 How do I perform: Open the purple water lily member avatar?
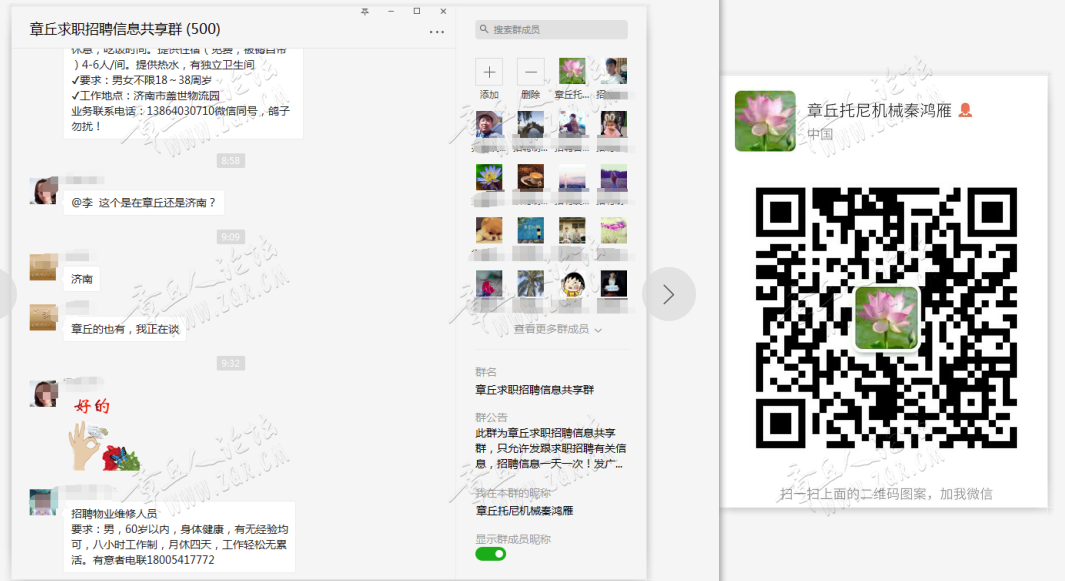click(x=489, y=177)
